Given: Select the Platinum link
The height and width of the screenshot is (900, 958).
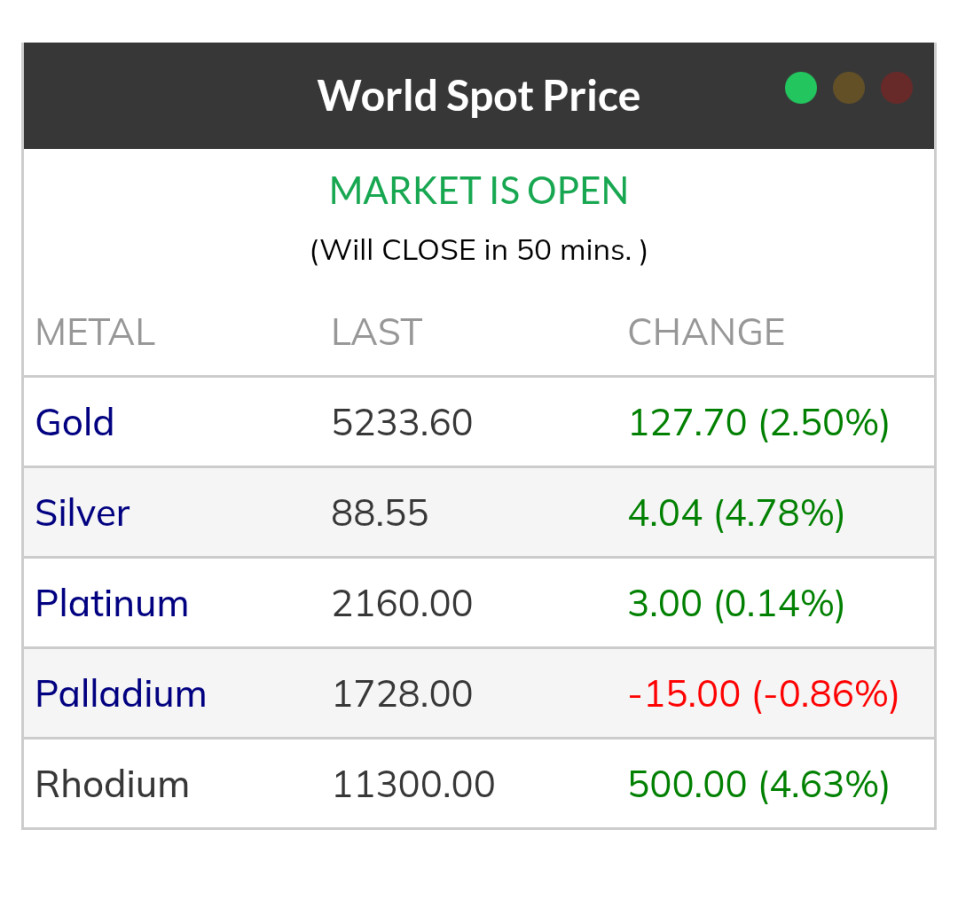Looking at the screenshot, I should pos(112,603).
